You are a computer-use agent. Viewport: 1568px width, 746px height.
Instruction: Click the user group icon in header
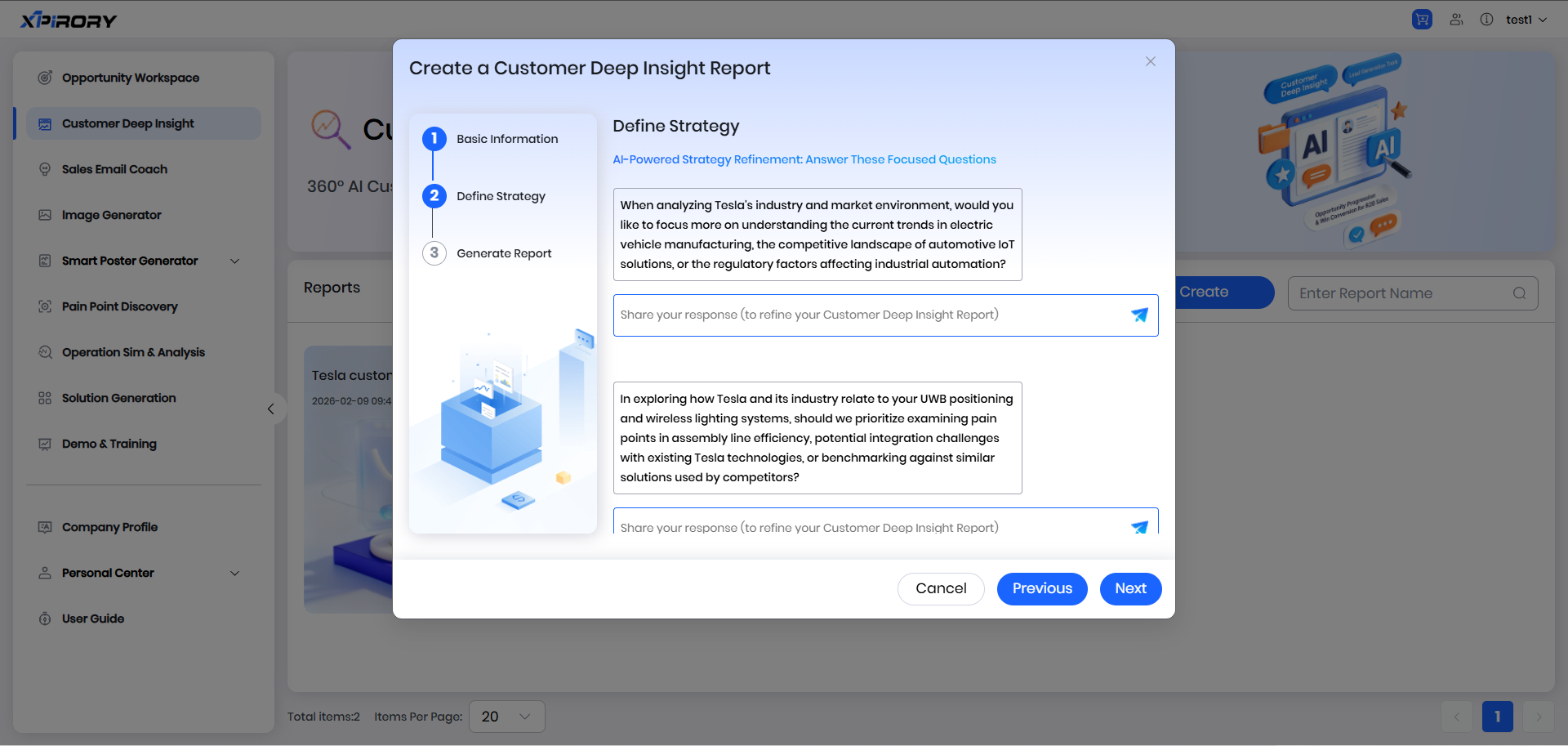pyautogui.click(x=1456, y=20)
